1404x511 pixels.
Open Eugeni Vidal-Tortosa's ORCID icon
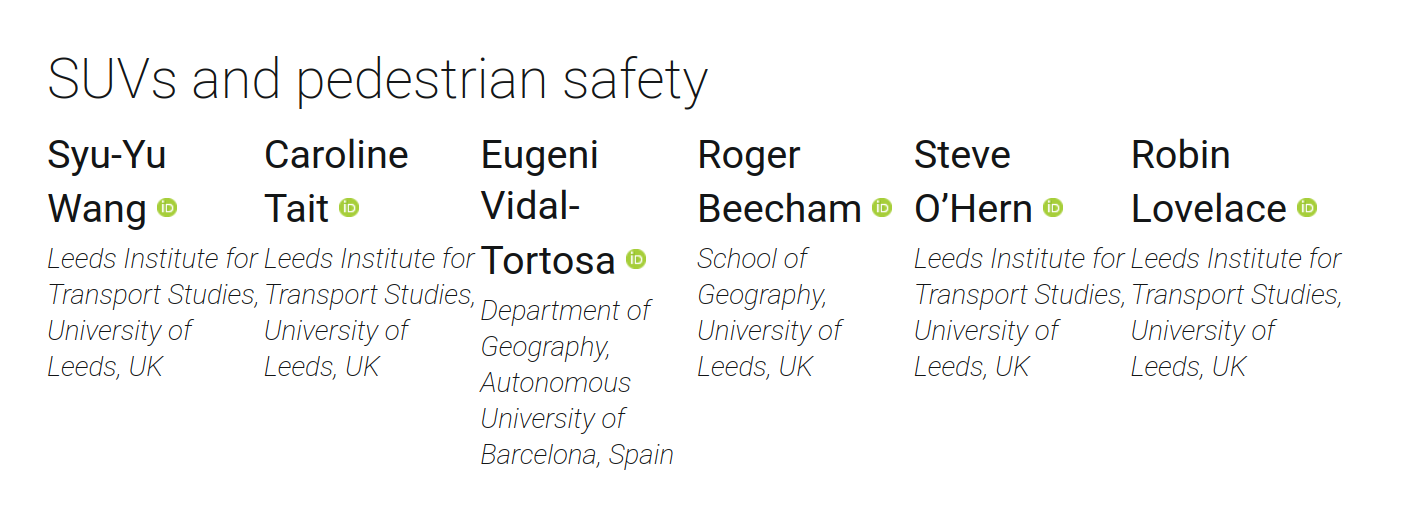coord(636,259)
